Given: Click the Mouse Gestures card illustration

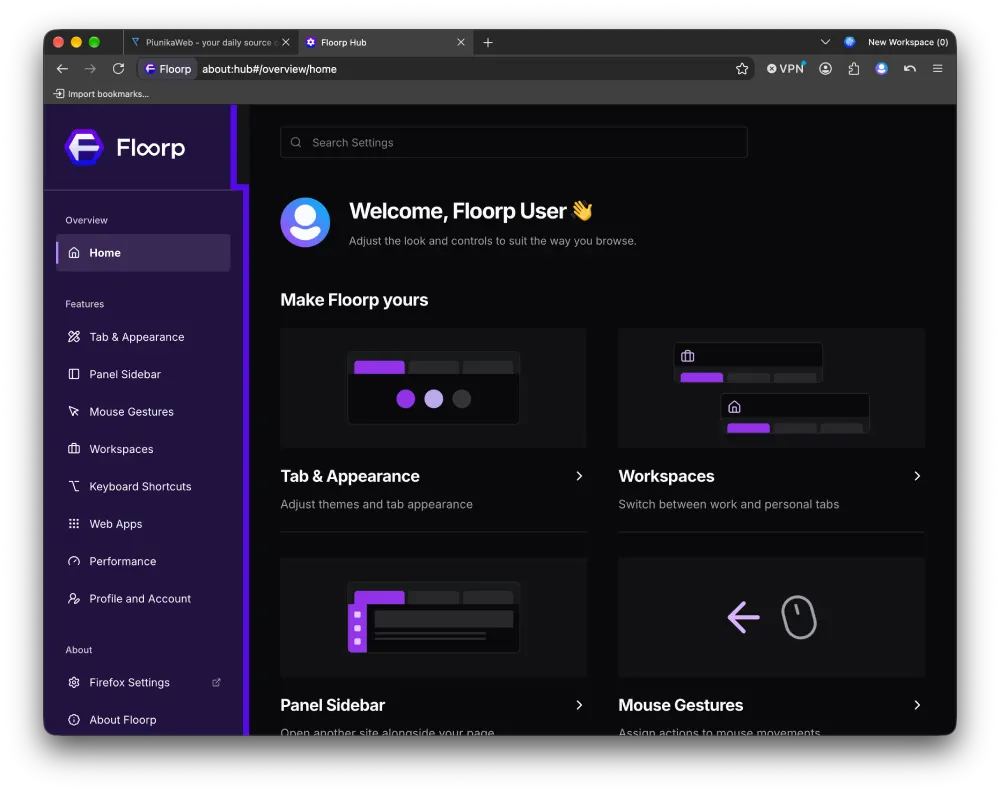Looking at the screenshot, I should [771, 617].
